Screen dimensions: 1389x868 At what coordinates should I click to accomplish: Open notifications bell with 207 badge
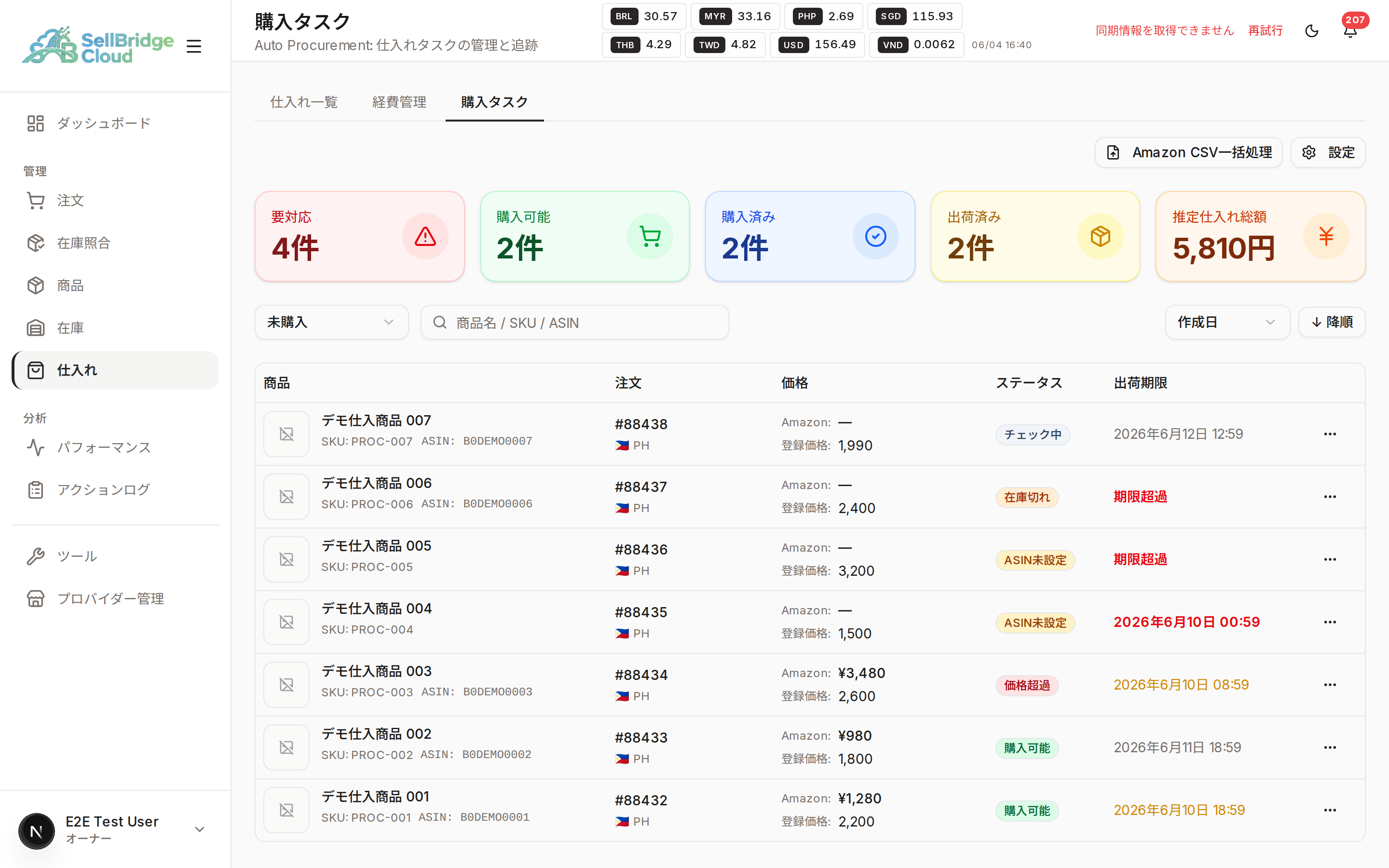click(x=1350, y=31)
